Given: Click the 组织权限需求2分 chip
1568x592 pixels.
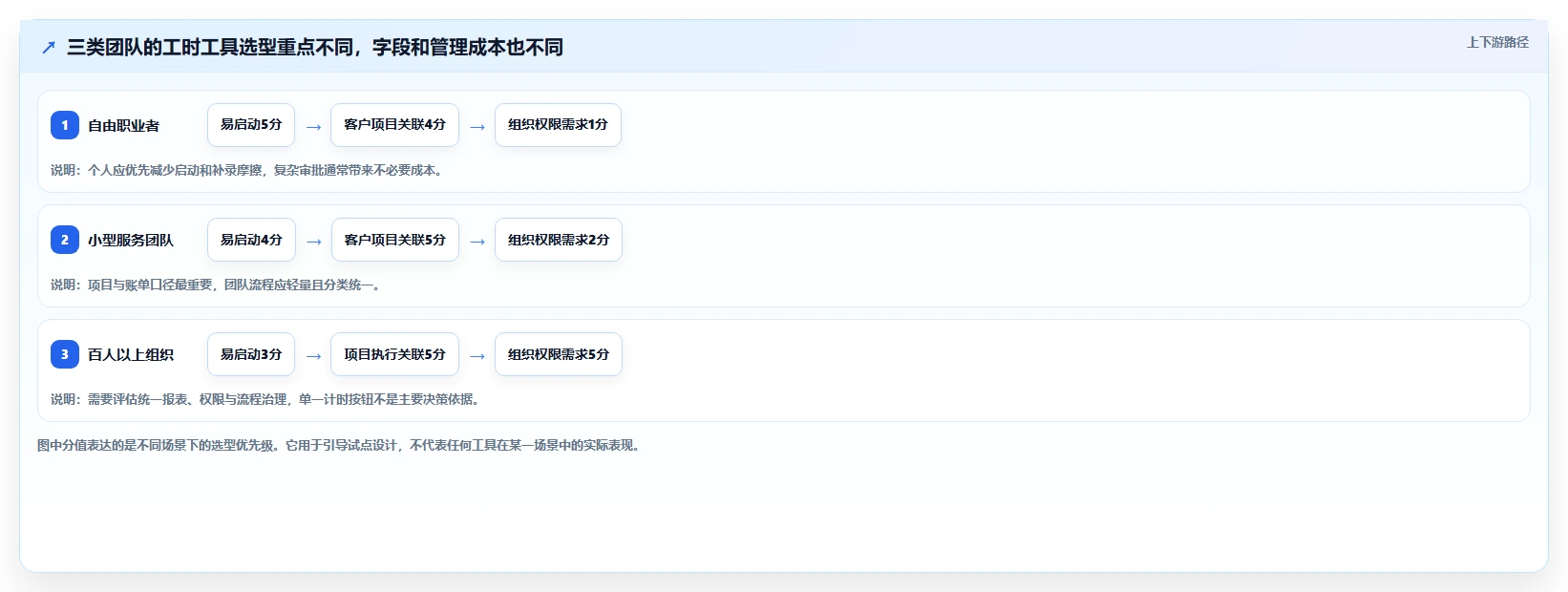Looking at the screenshot, I should (559, 240).
